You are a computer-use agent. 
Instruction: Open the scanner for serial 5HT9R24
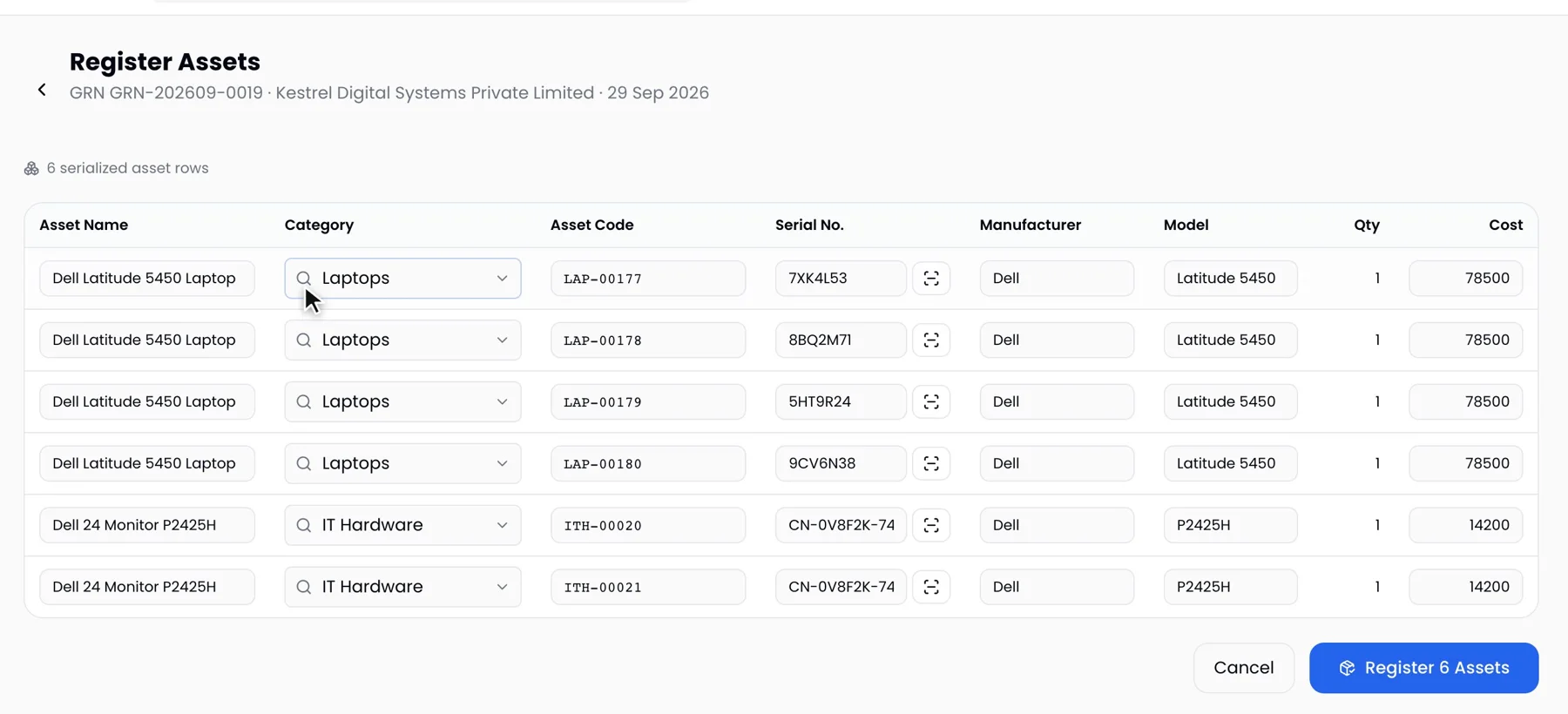point(931,402)
